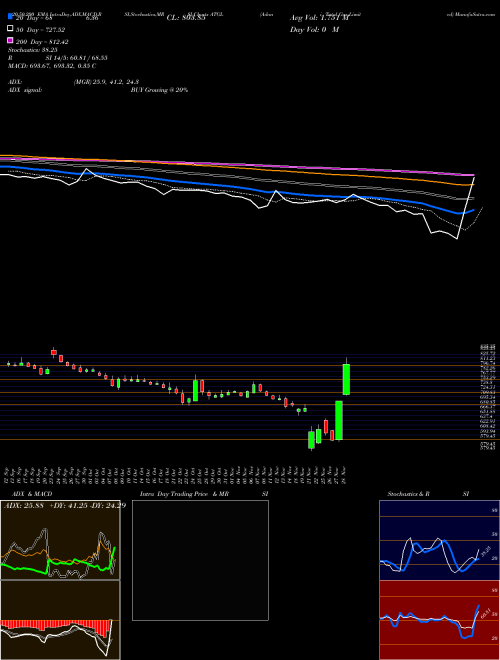
Task: Click the magenta 200 Day legend swatch
Action: (10, 40)
